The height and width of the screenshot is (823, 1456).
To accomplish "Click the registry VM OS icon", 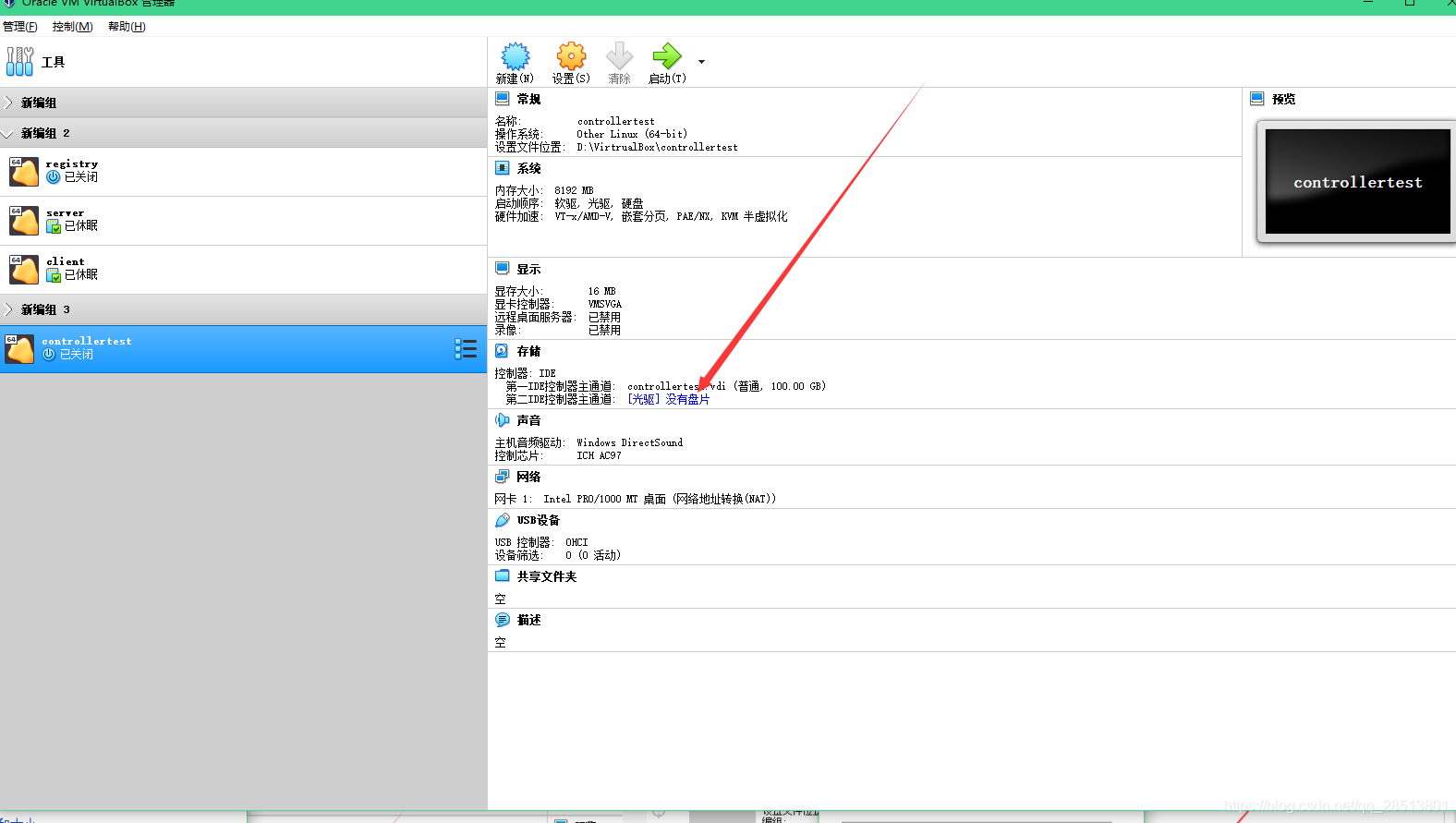I will (24, 172).
